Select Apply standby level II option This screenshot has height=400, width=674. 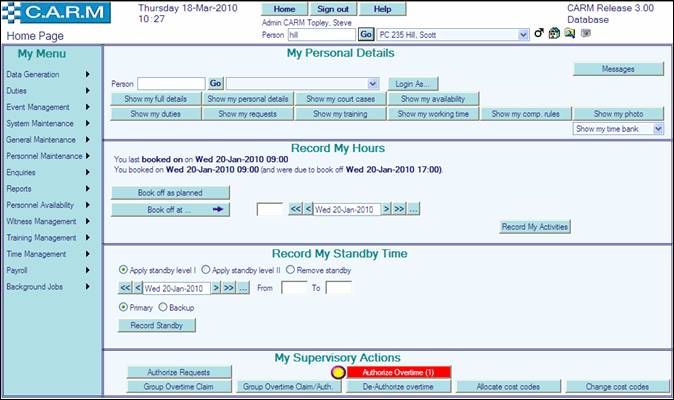tap(206, 270)
